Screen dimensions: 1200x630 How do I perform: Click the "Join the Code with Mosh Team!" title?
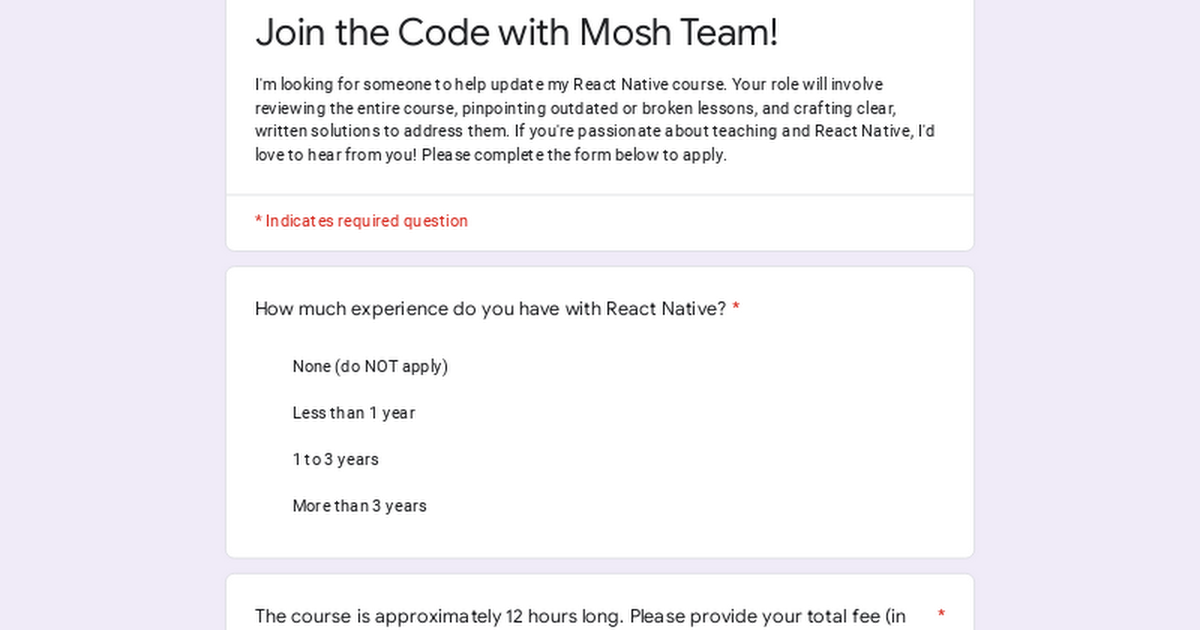click(516, 32)
